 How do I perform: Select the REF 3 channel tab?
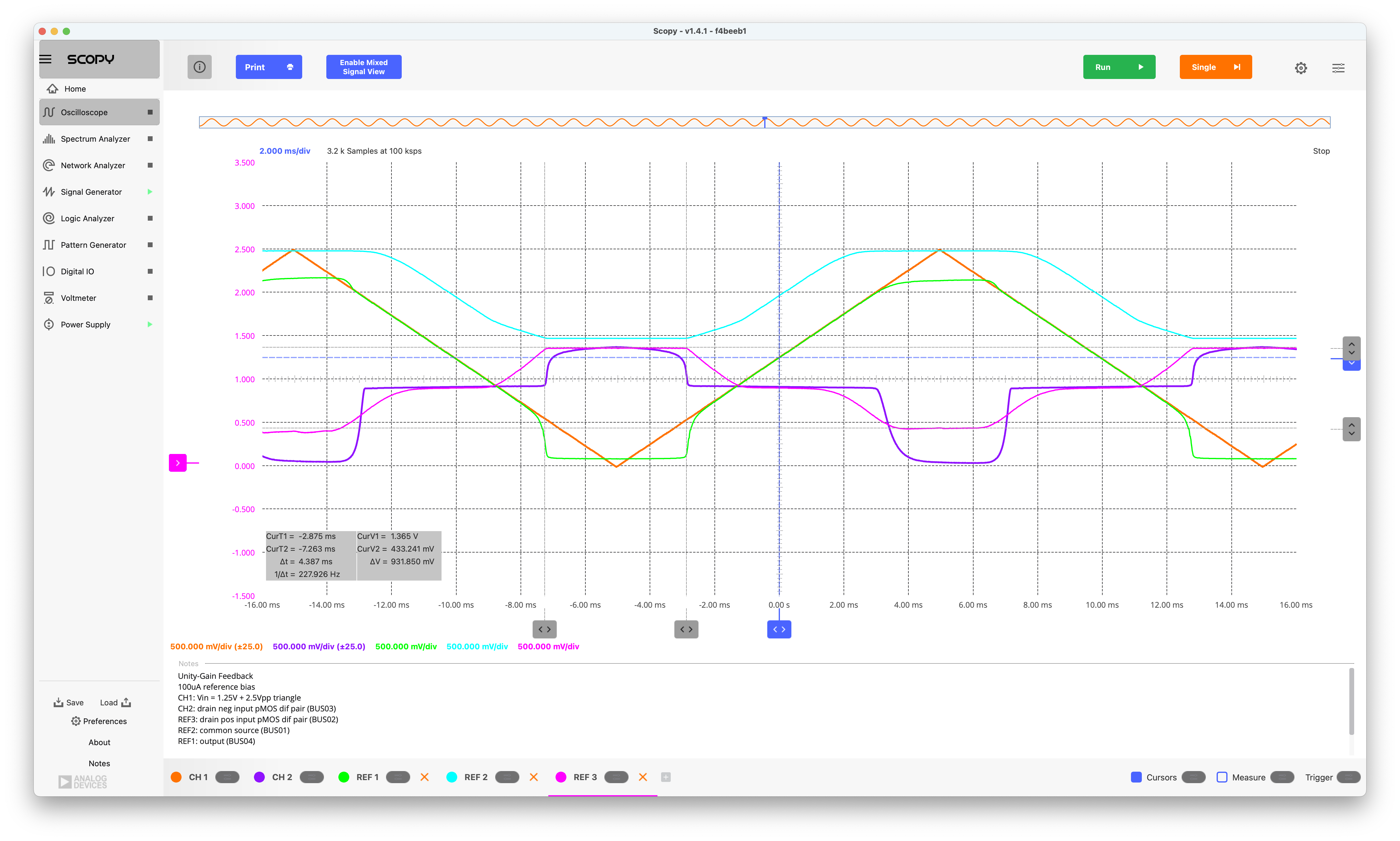coord(584,777)
